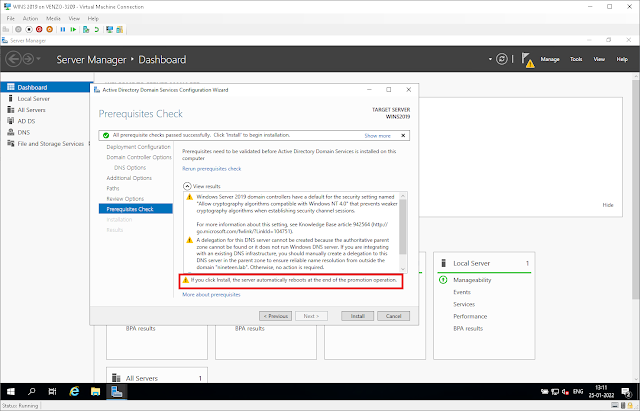Viewport: 640px width, 411px height.
Task: Refresh the Server Manager dashboard
Action: click(502, 59)
